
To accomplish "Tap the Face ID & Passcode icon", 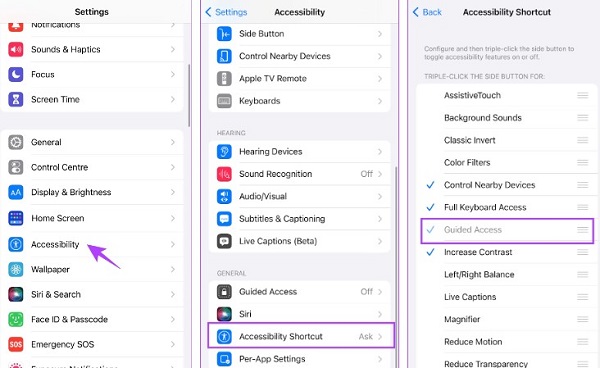I will [16, 319].
